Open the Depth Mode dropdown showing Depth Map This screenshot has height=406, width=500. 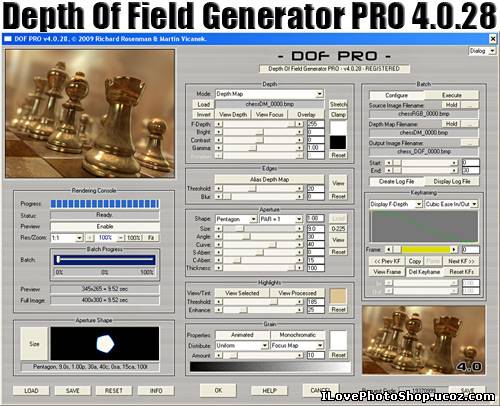click(x=269, y=94)
